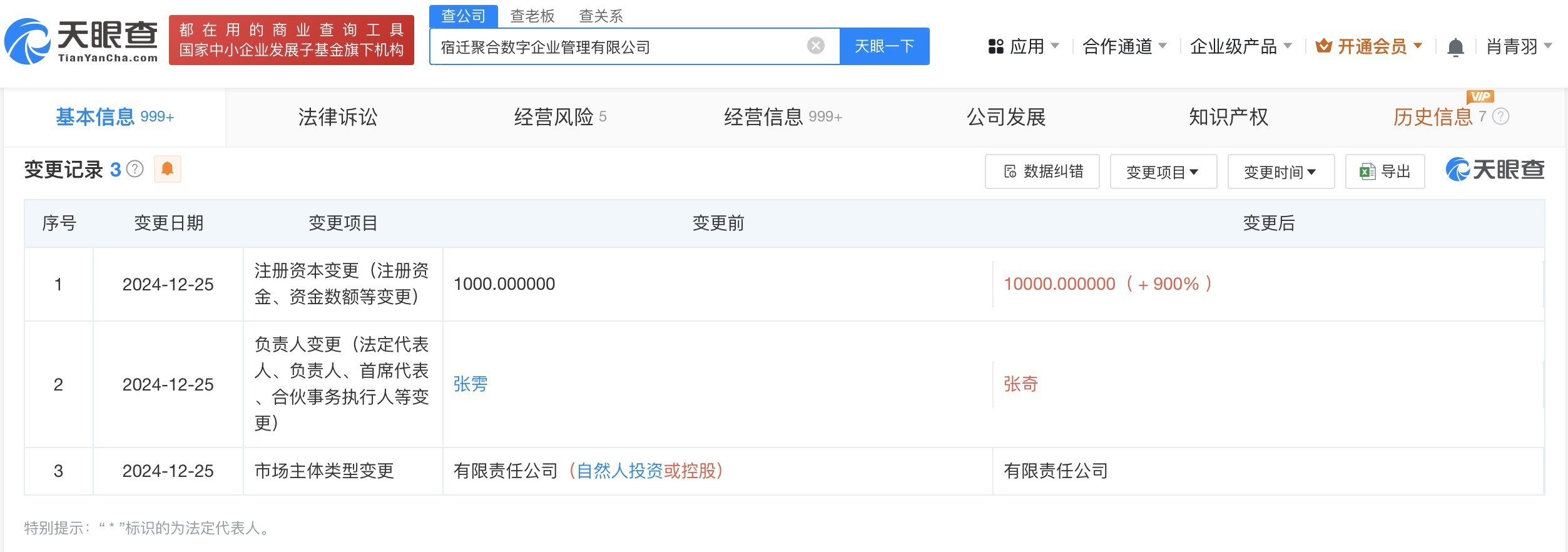Expand the 变更项目 filter dropdown
The image size is (1568, 552).
pos(1163,171)
